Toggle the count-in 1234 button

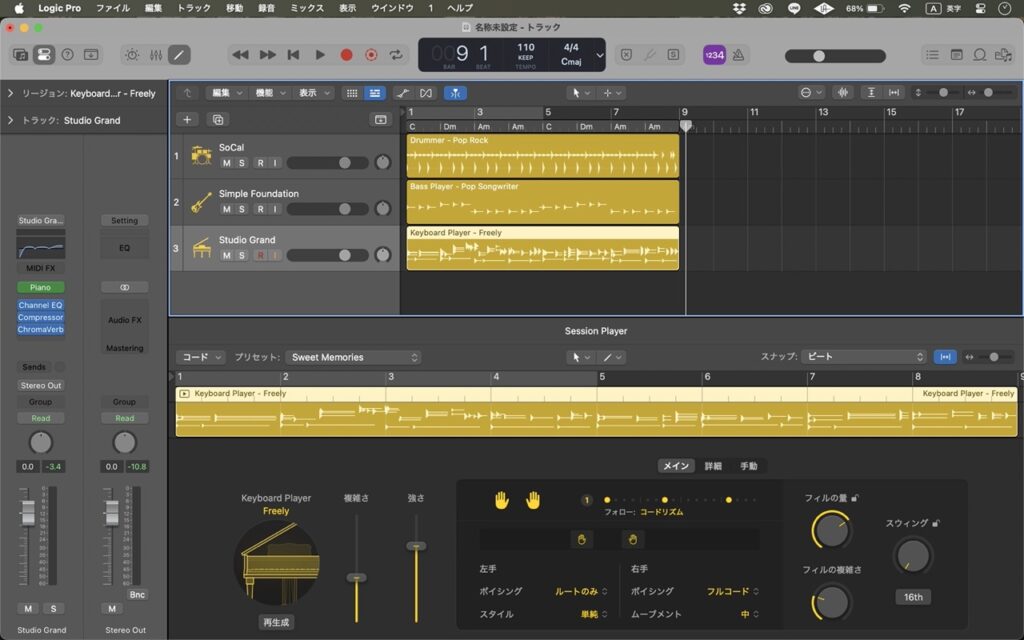coord(714,55)
